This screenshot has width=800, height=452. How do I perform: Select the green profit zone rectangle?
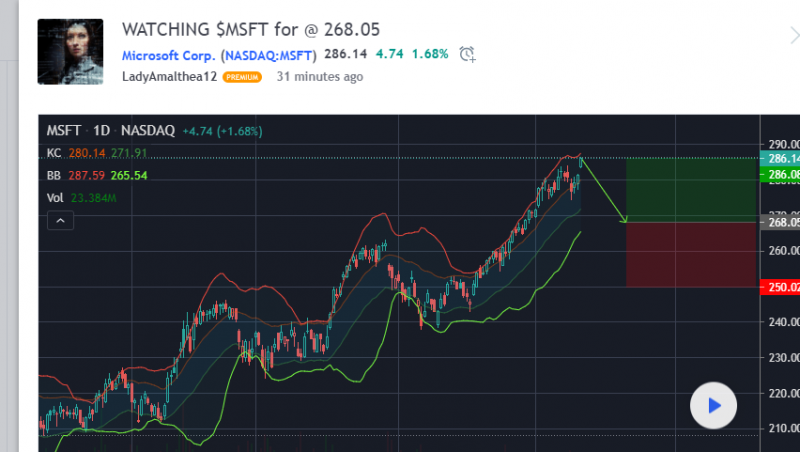(690, 190)
